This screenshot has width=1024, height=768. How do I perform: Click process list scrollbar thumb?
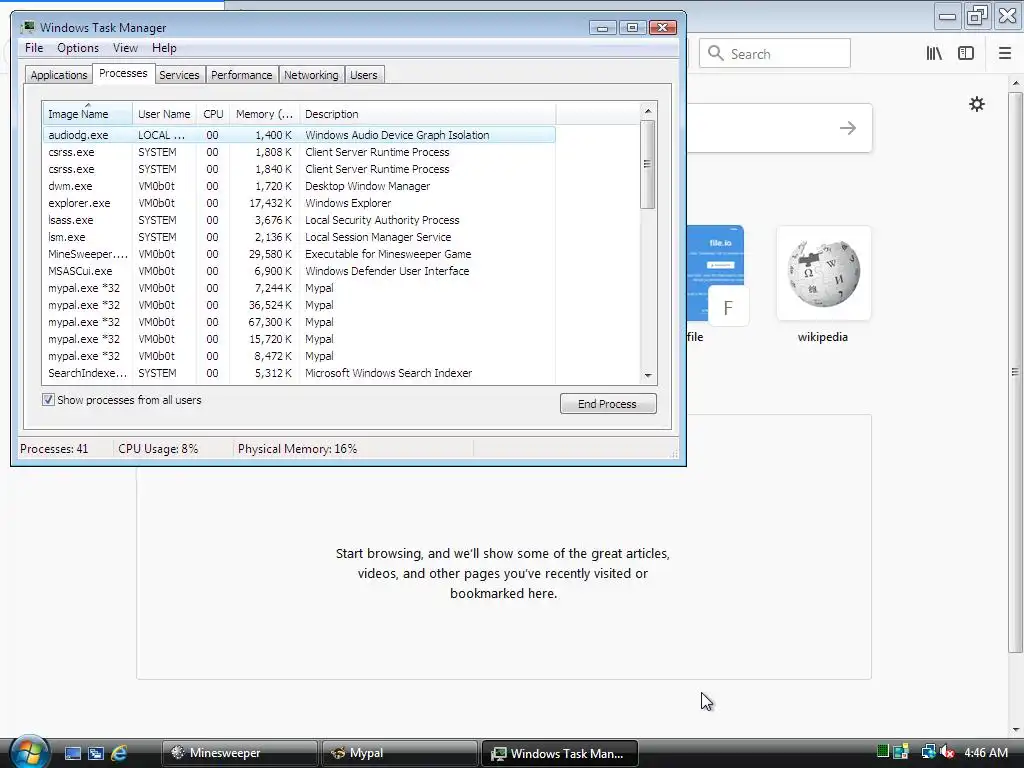tap(647, 165)
